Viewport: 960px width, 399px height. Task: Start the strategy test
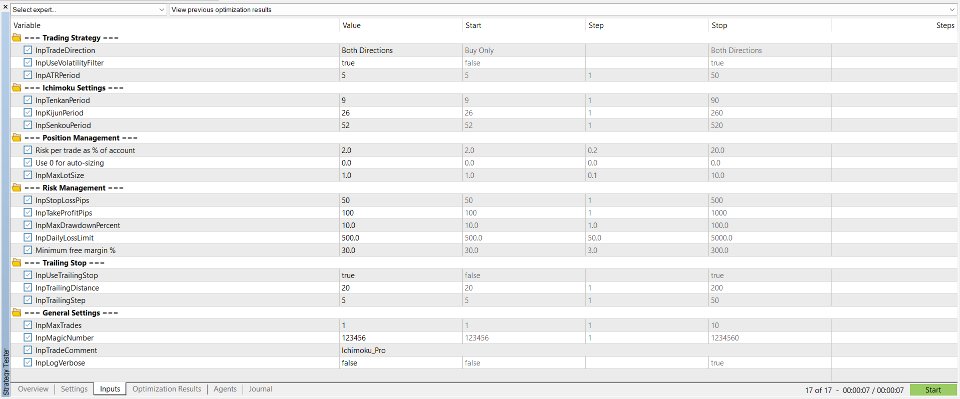coord(933,390)
